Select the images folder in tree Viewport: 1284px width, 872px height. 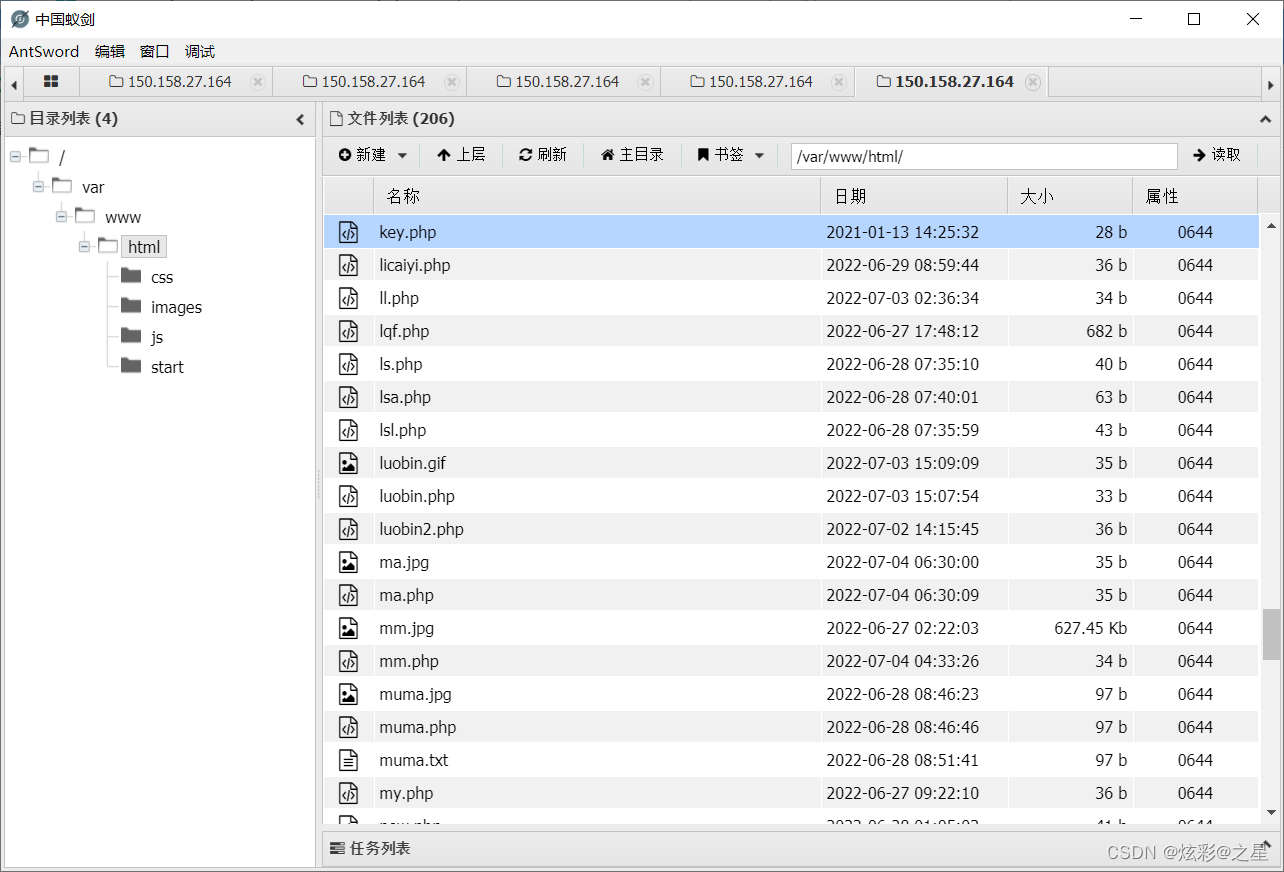[x=176, y=307]
